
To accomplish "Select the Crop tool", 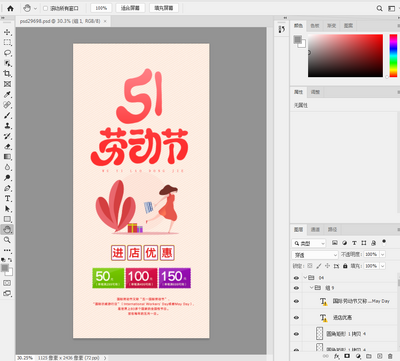I will coord(7,73).
